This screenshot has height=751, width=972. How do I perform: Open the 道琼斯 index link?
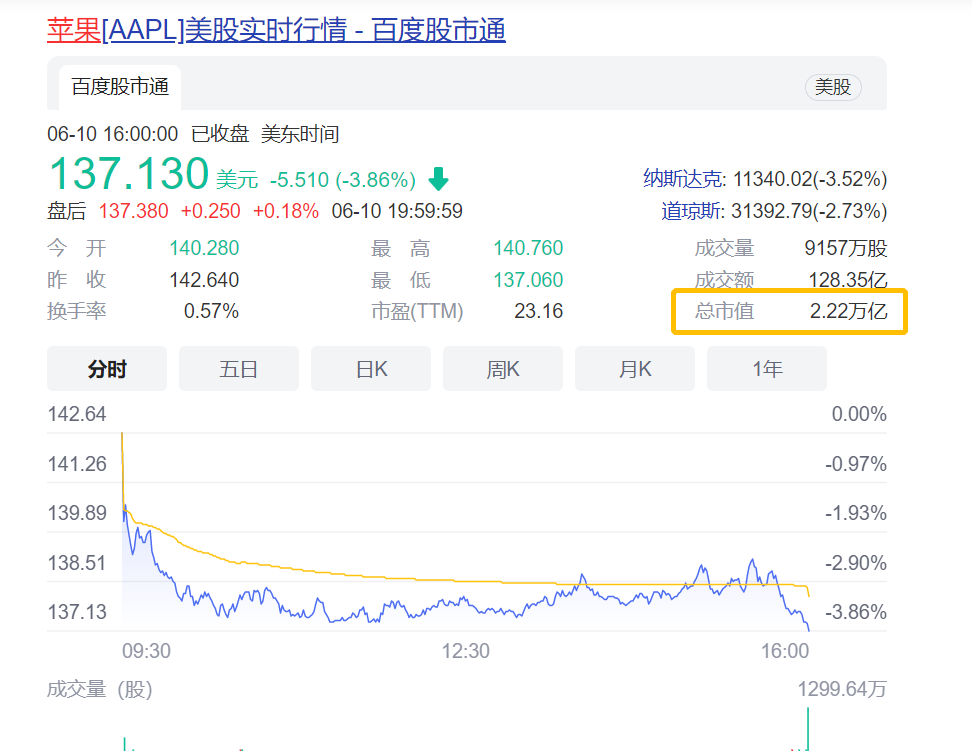coord(691,211)
